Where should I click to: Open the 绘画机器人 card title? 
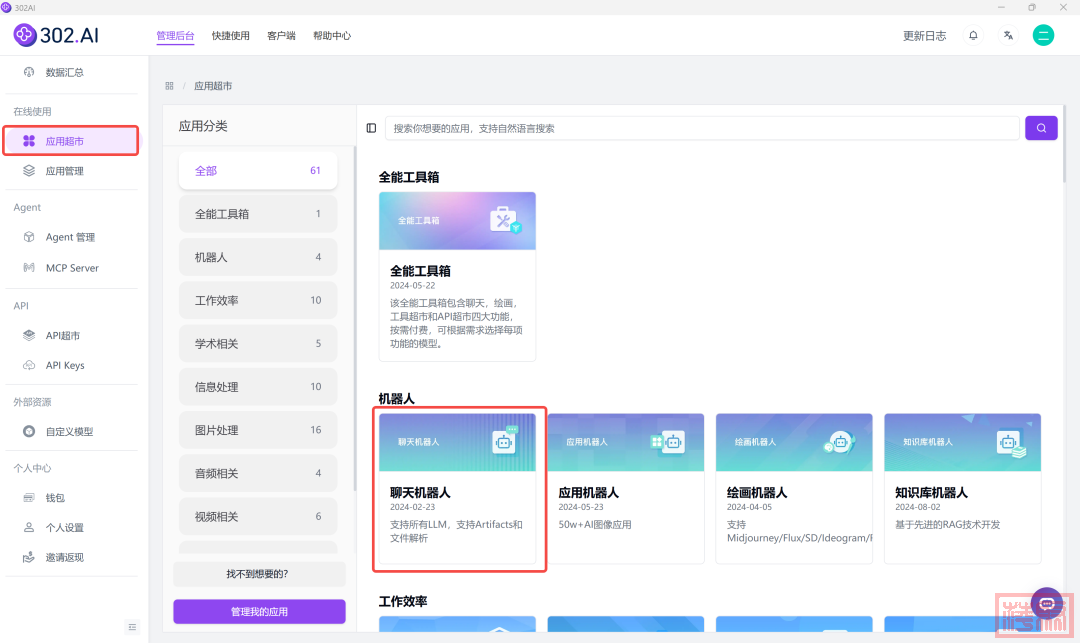click(757, 493)
